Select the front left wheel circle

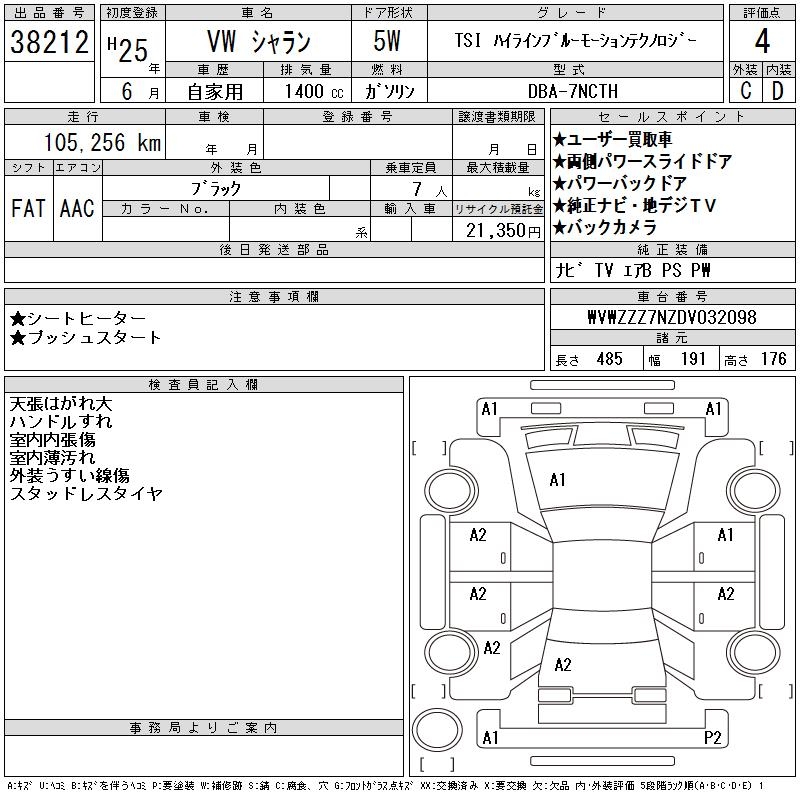[449, 491]
